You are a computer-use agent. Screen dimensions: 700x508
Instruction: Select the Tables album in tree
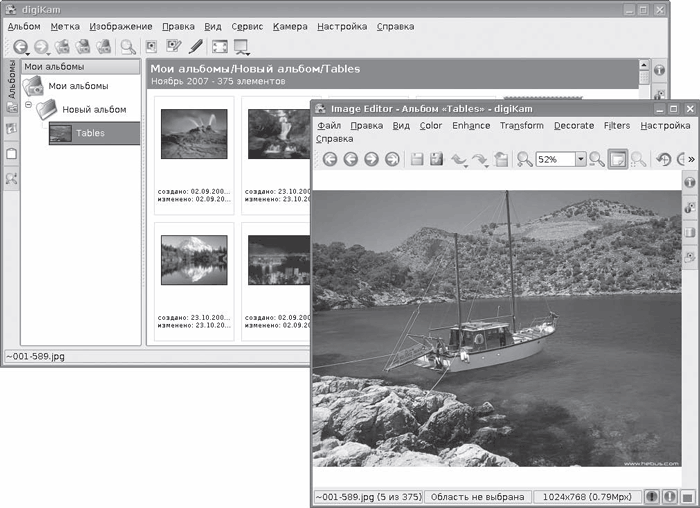(x=89, y=133)
